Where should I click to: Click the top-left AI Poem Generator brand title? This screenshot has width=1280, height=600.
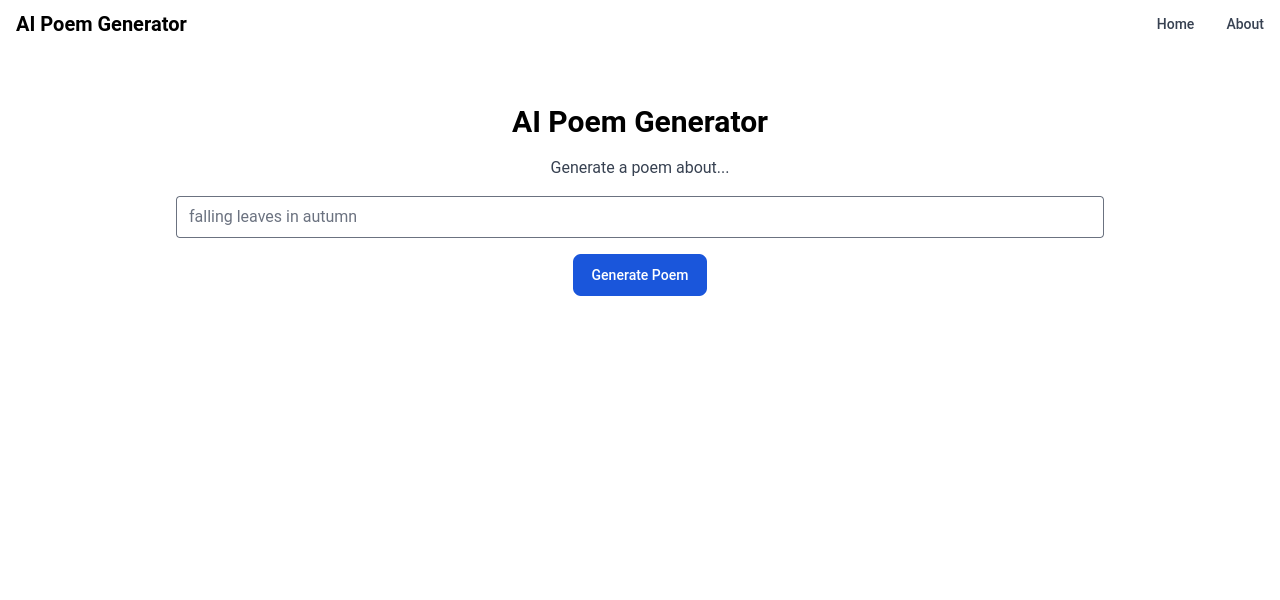101,24
